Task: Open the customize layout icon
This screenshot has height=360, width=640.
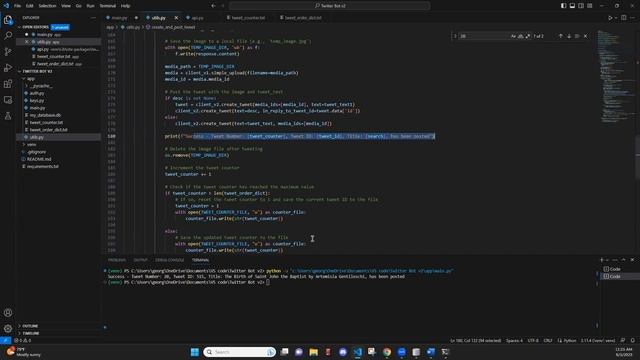Action: pyautogui.click(x=590, y=6)
